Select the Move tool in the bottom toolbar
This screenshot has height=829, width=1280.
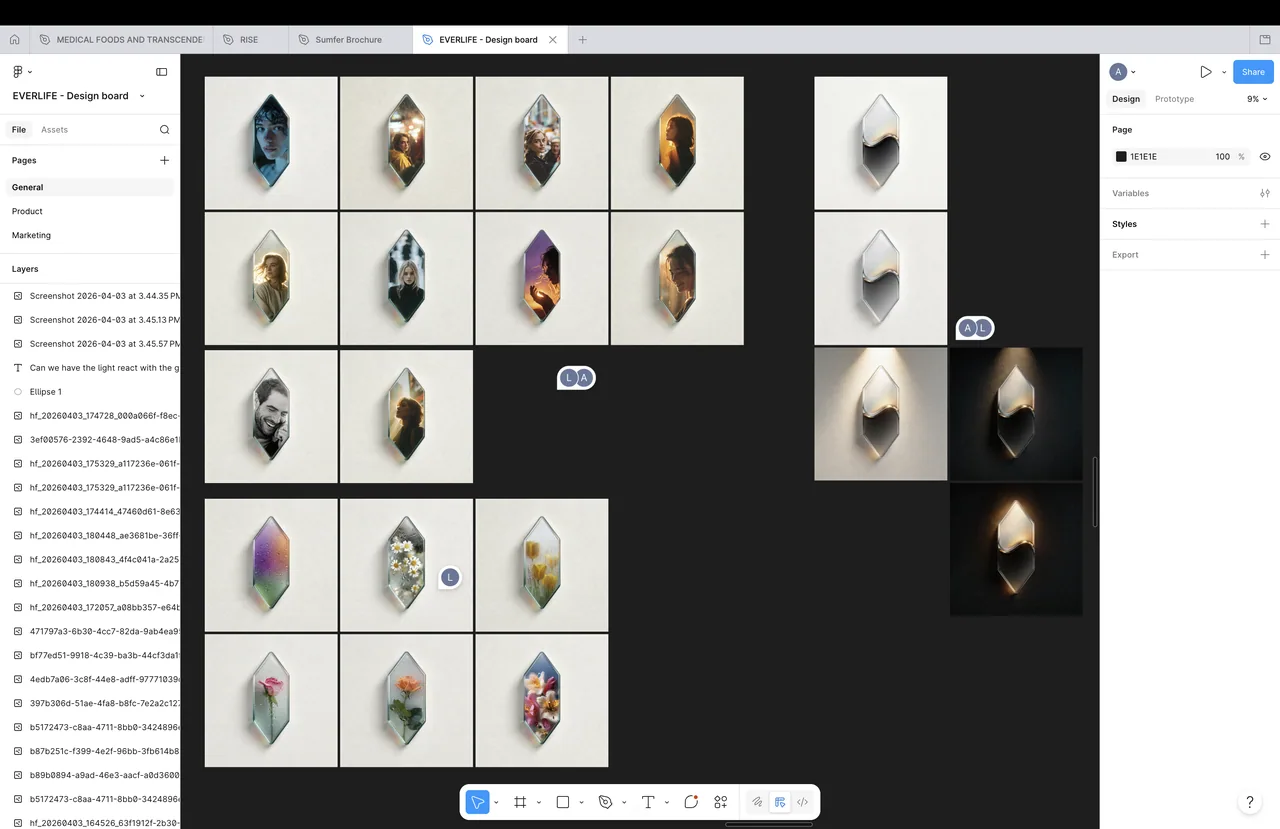[477, 802]
